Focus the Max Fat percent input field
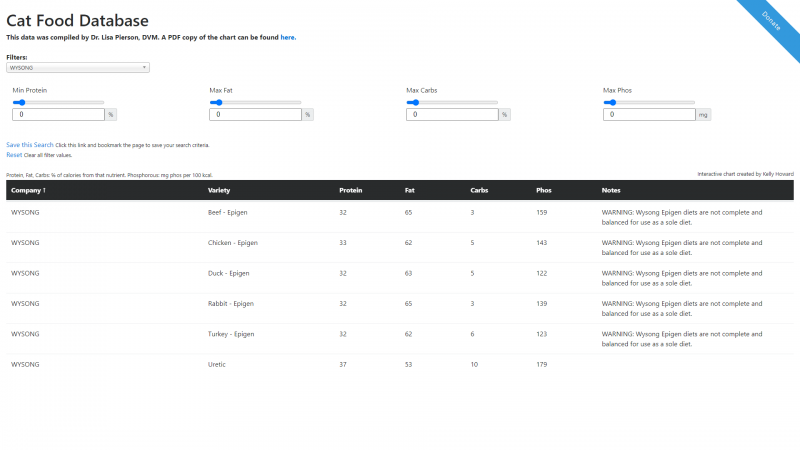This screenshot has width=800, height=450. [255, 115]
